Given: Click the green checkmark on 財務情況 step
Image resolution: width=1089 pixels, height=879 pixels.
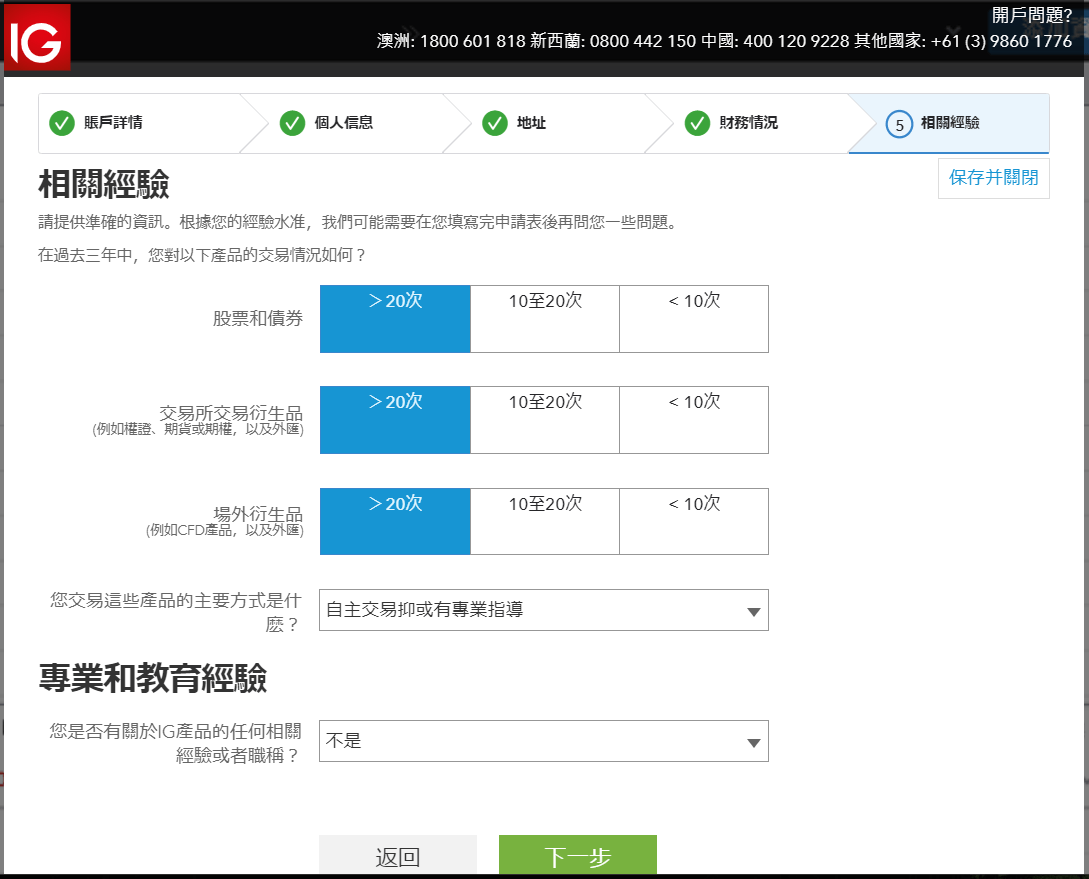Looking at the screenshot, I should [x=697, y=123].
